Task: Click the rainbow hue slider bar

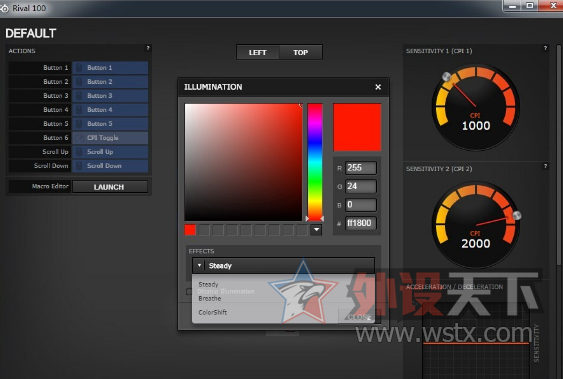Action: [x=315, y=162]
